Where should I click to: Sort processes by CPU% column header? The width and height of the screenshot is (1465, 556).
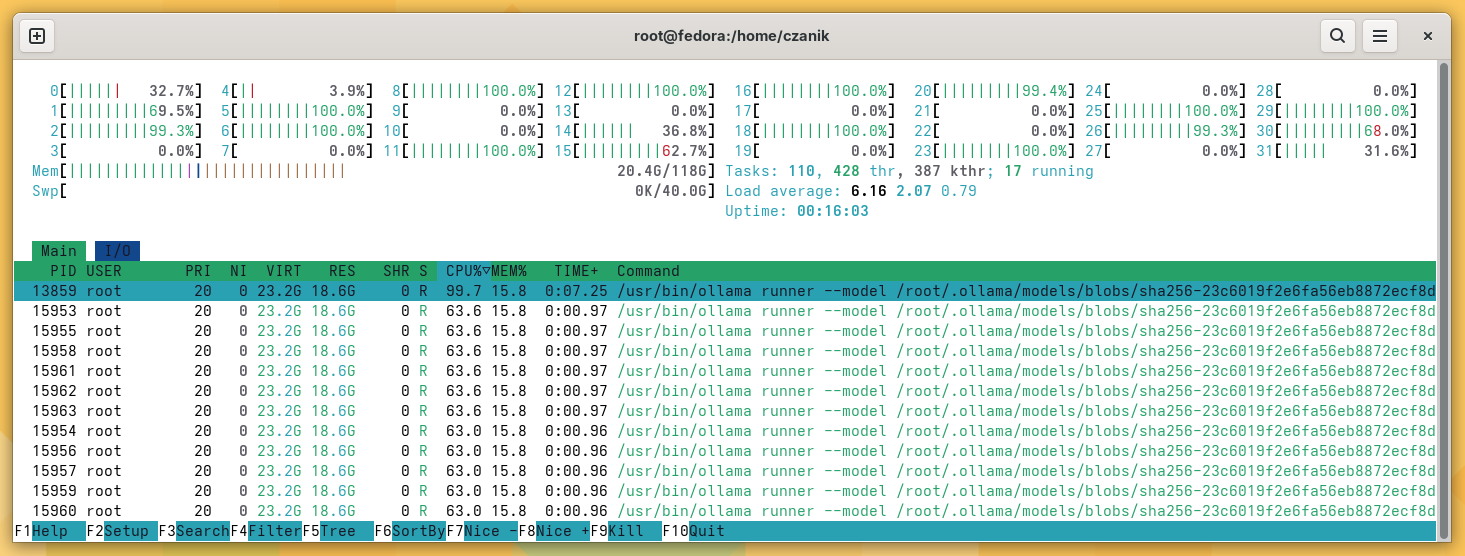[465, 271]
